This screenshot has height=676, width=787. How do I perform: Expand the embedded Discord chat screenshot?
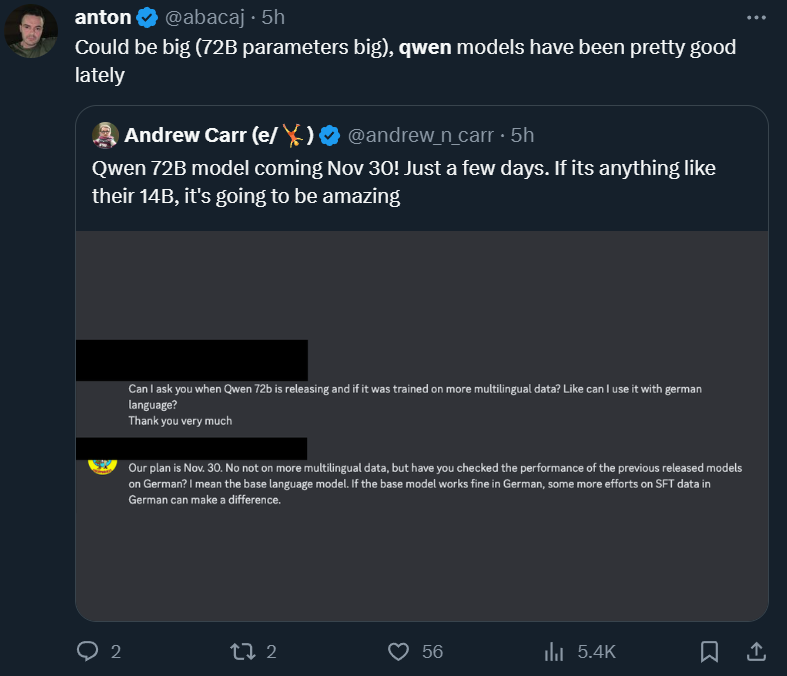pos(421,425)
